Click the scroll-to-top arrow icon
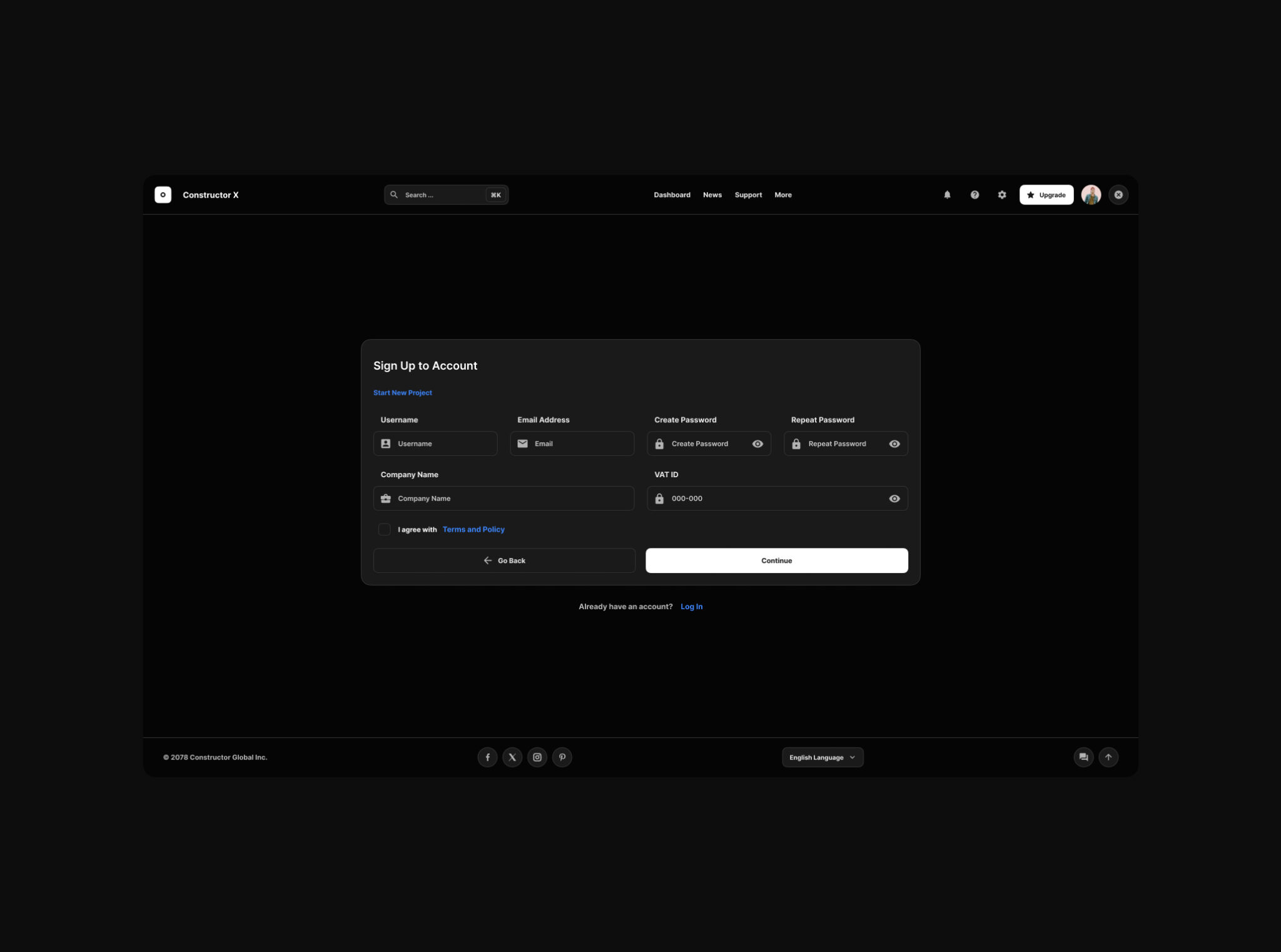 pos(1108,757)
